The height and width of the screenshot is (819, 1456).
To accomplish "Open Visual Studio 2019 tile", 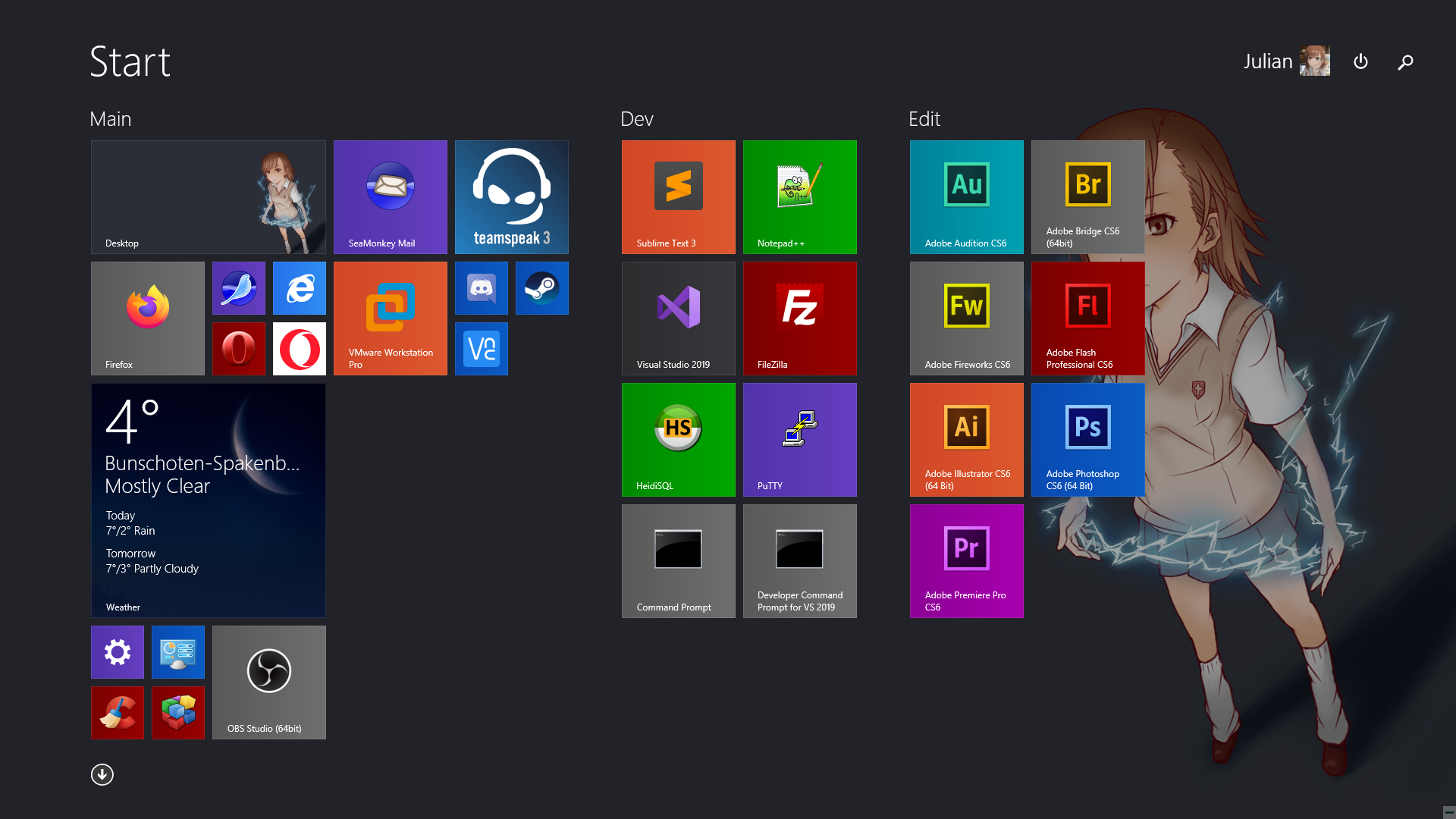I will (x=679, y=318).
